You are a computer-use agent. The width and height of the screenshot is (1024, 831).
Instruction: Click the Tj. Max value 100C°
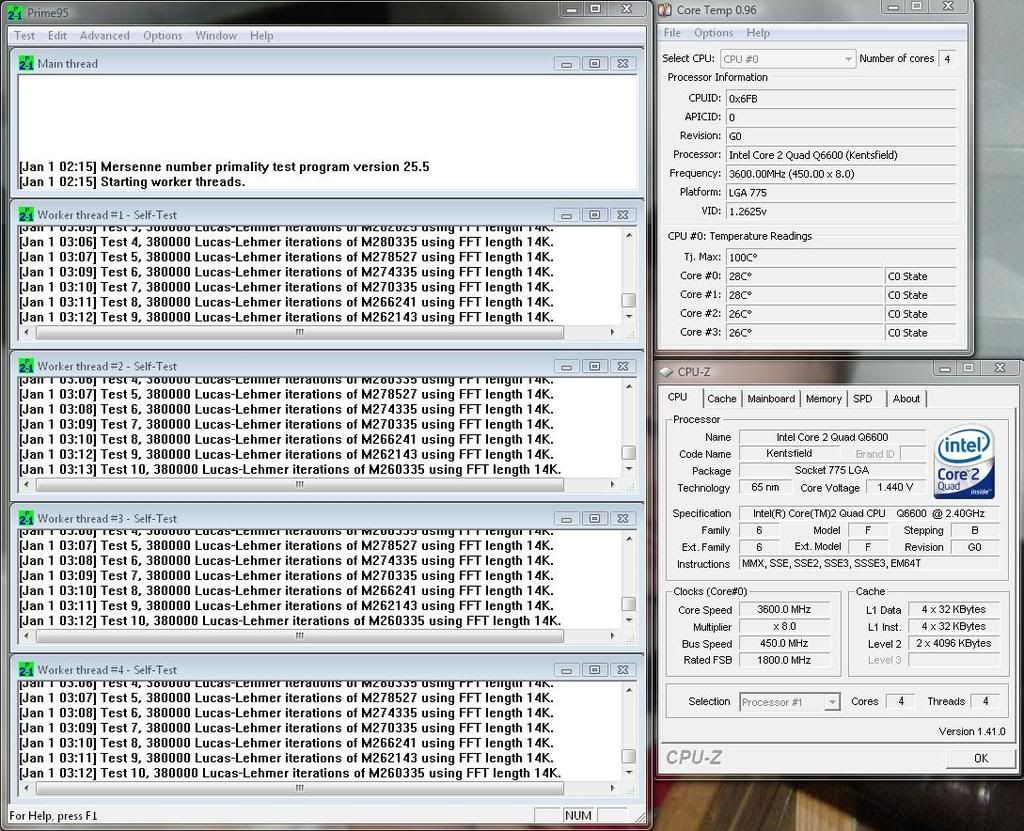pyautogui.click(x=841, y=257)
